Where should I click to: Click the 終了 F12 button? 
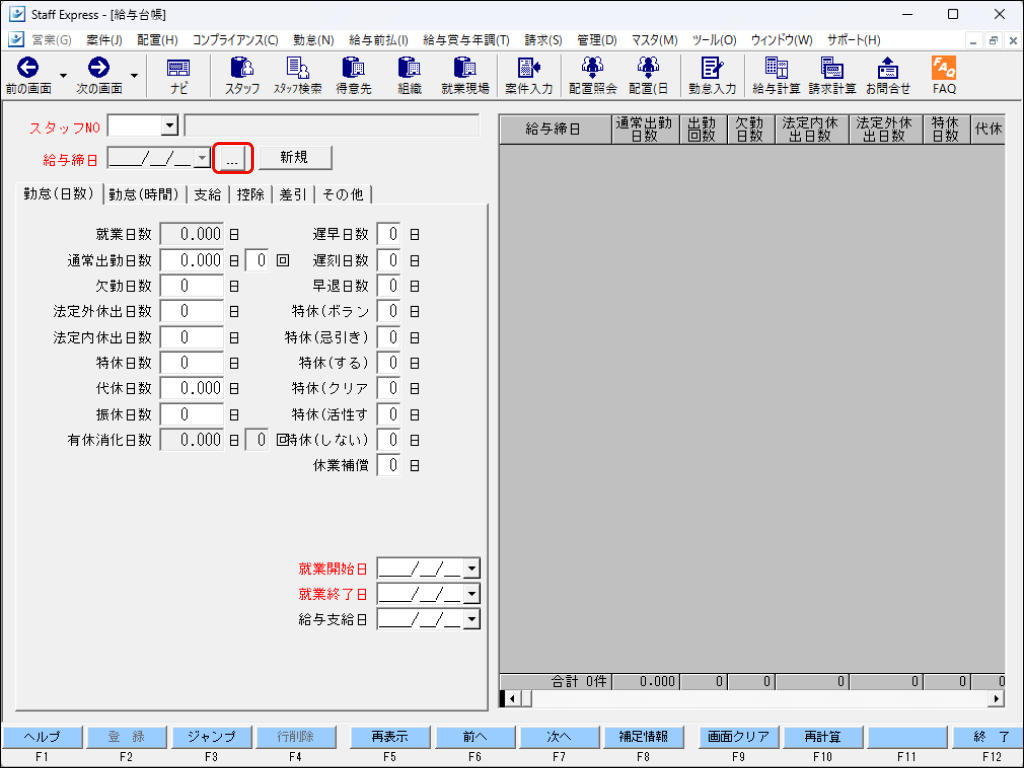[987, 737]
